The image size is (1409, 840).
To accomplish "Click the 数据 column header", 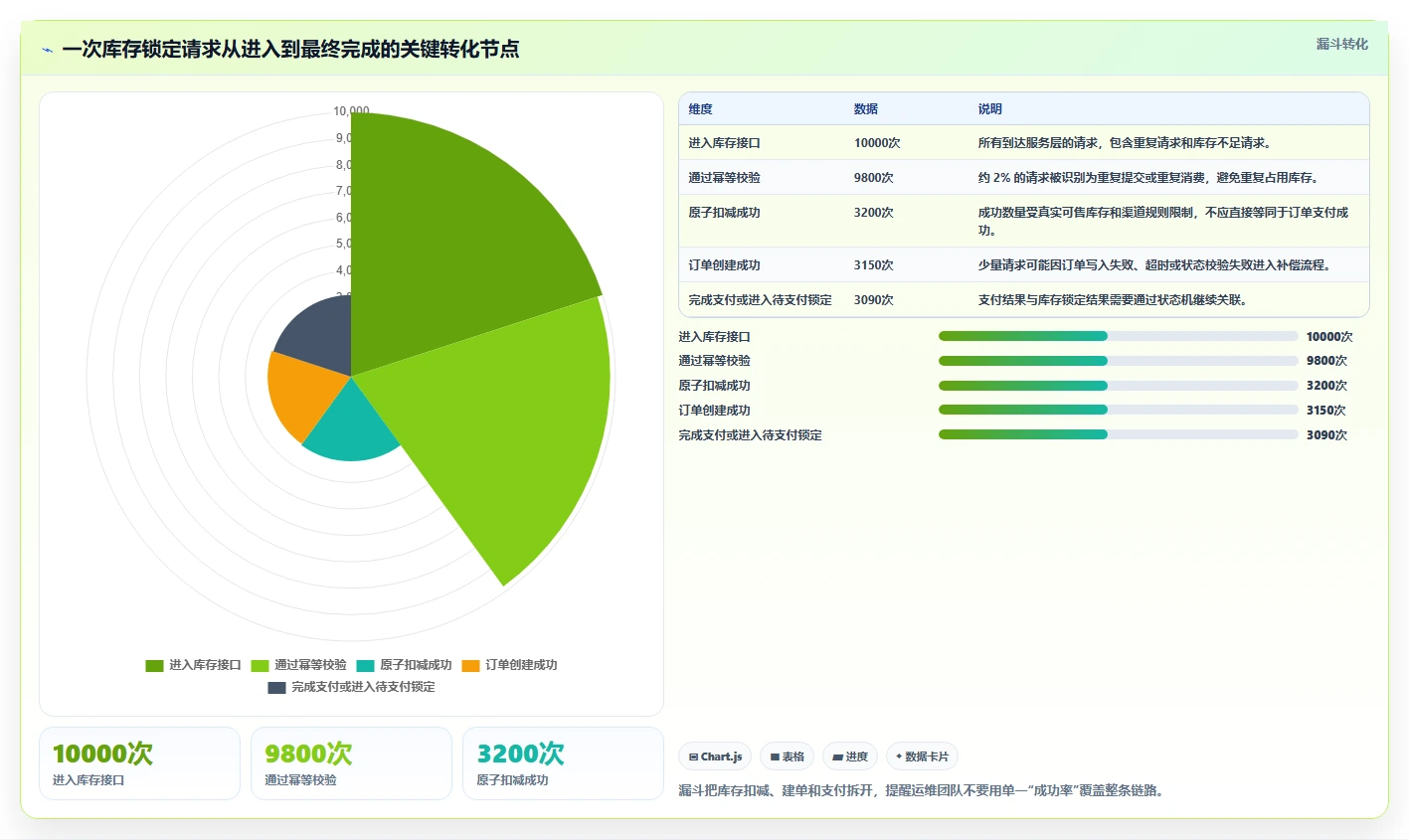I will pyautogui.click(x=866, y=109).
